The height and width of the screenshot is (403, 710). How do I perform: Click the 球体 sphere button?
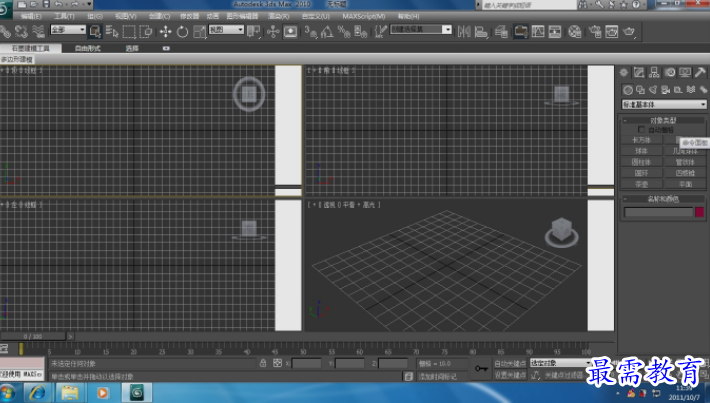click(x=642, y=151)
